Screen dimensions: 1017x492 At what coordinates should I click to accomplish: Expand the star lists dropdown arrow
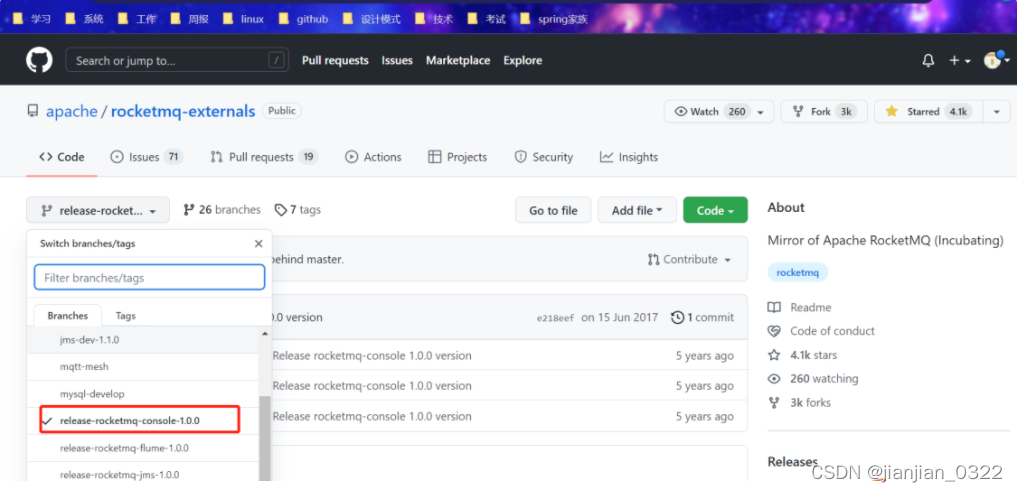click(x=997, y=111)
